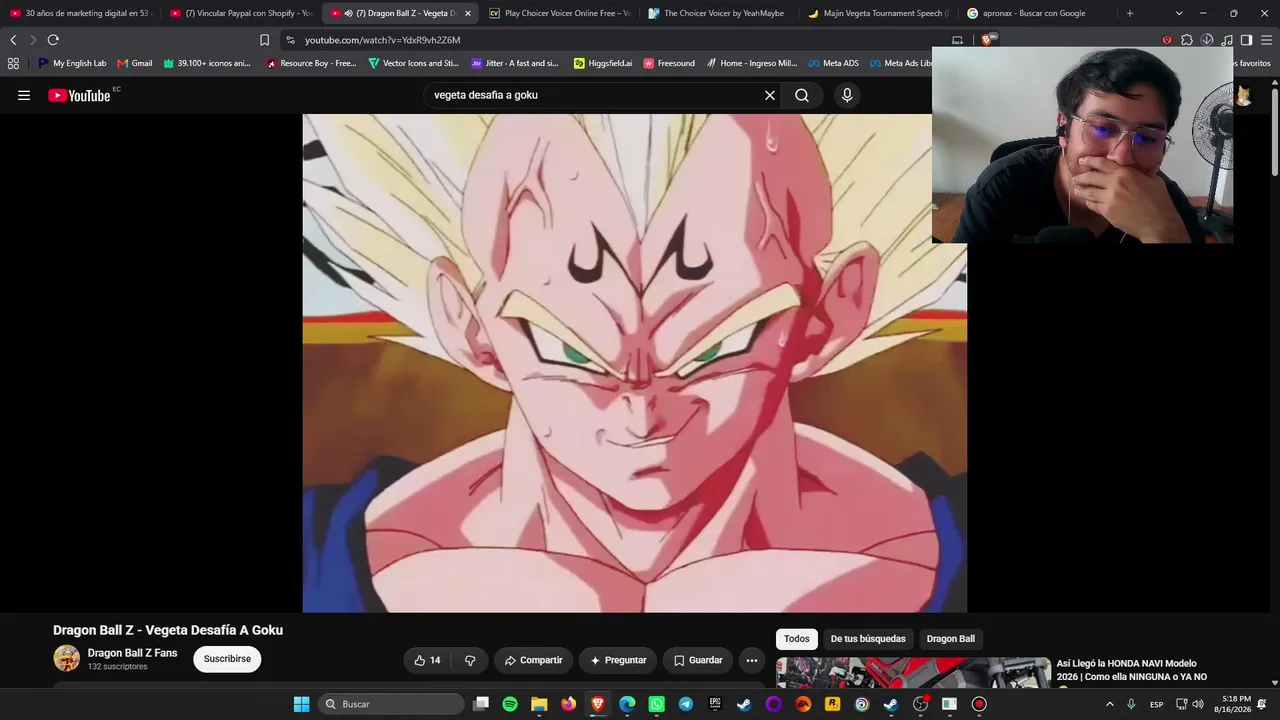Go back to the previous page
1280x720 pixels.
point(13,40)
